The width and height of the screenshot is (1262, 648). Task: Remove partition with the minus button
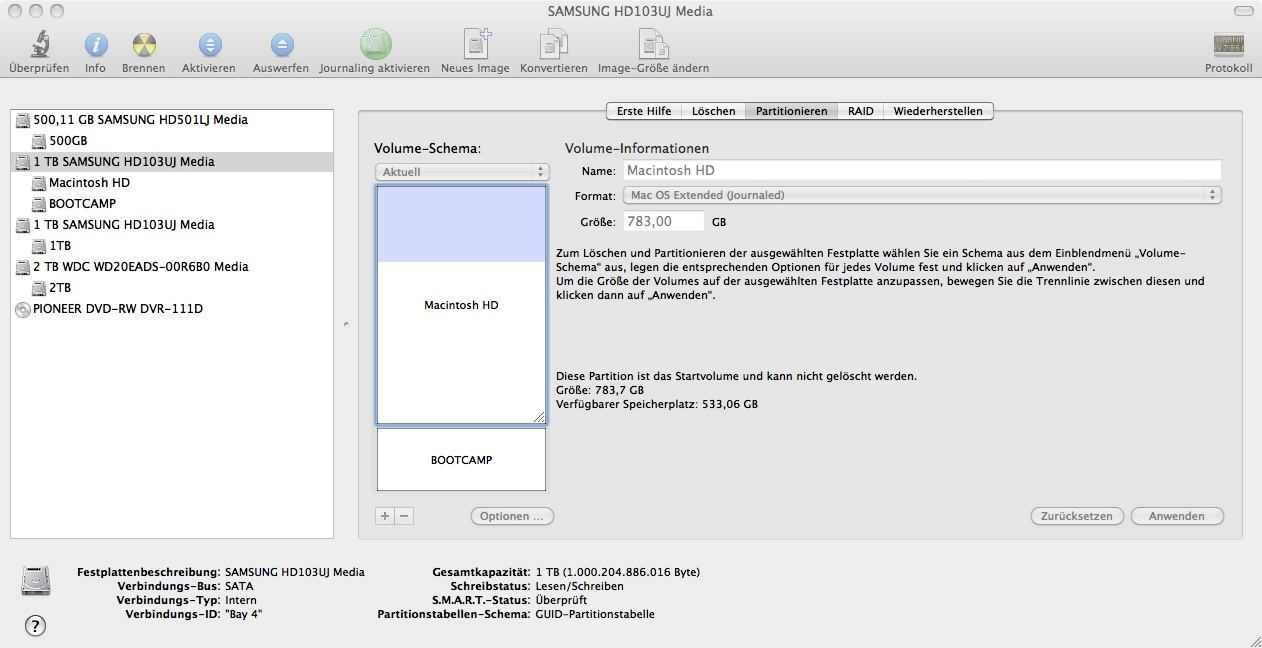coord(404,516)
